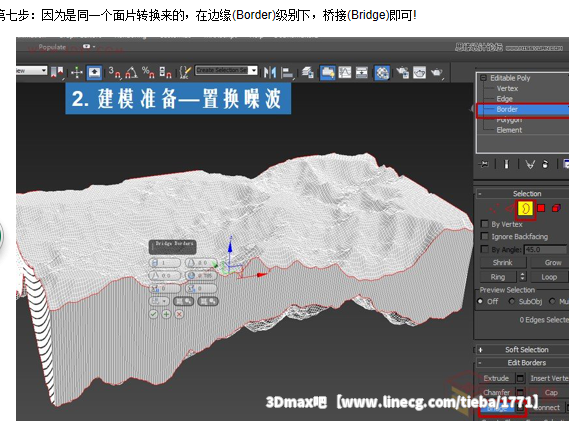Click the Grow button
578x421 pixels.
point(551,262)
